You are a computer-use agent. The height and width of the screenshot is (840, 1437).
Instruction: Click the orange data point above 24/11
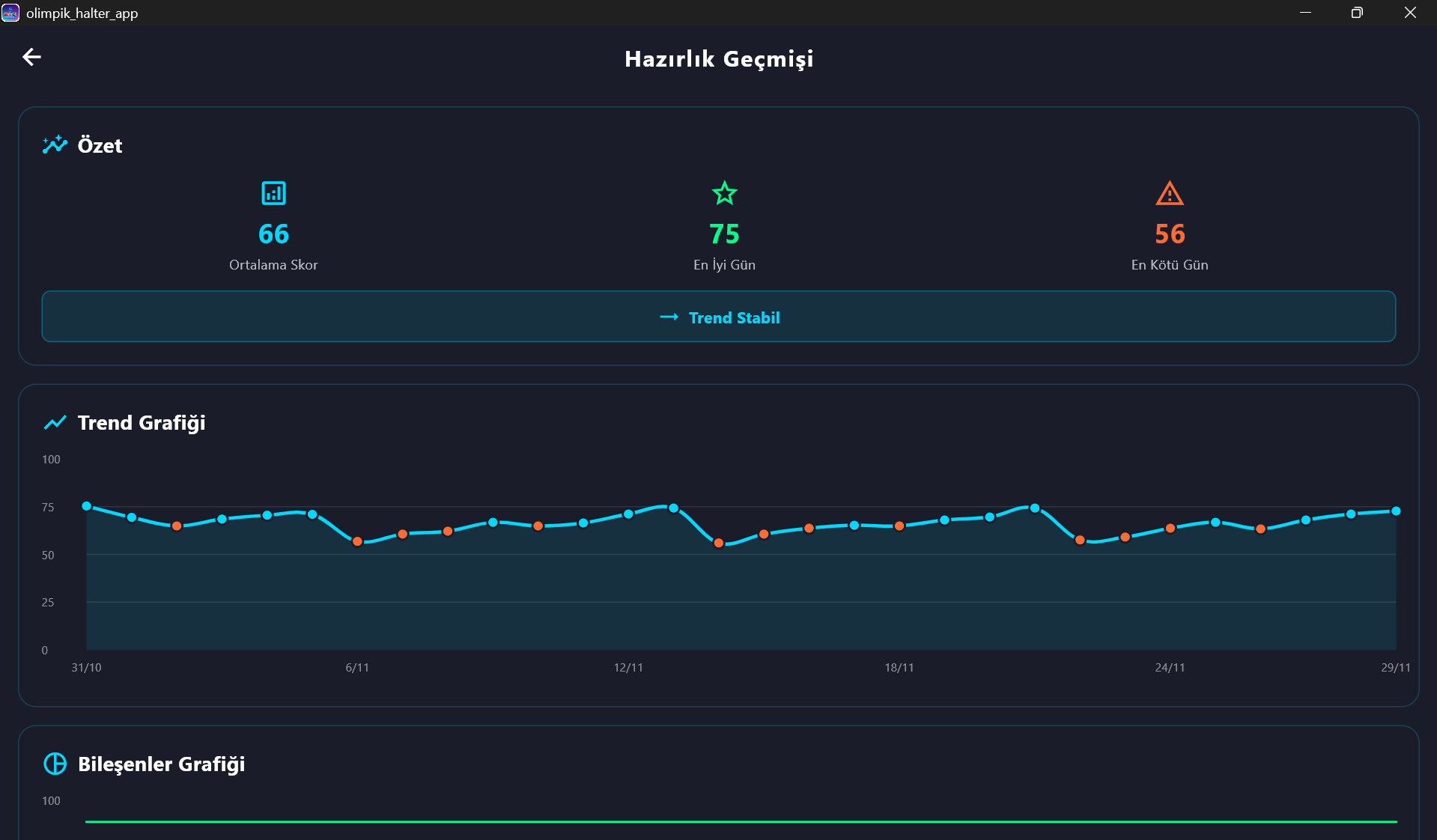point(1170,529)
